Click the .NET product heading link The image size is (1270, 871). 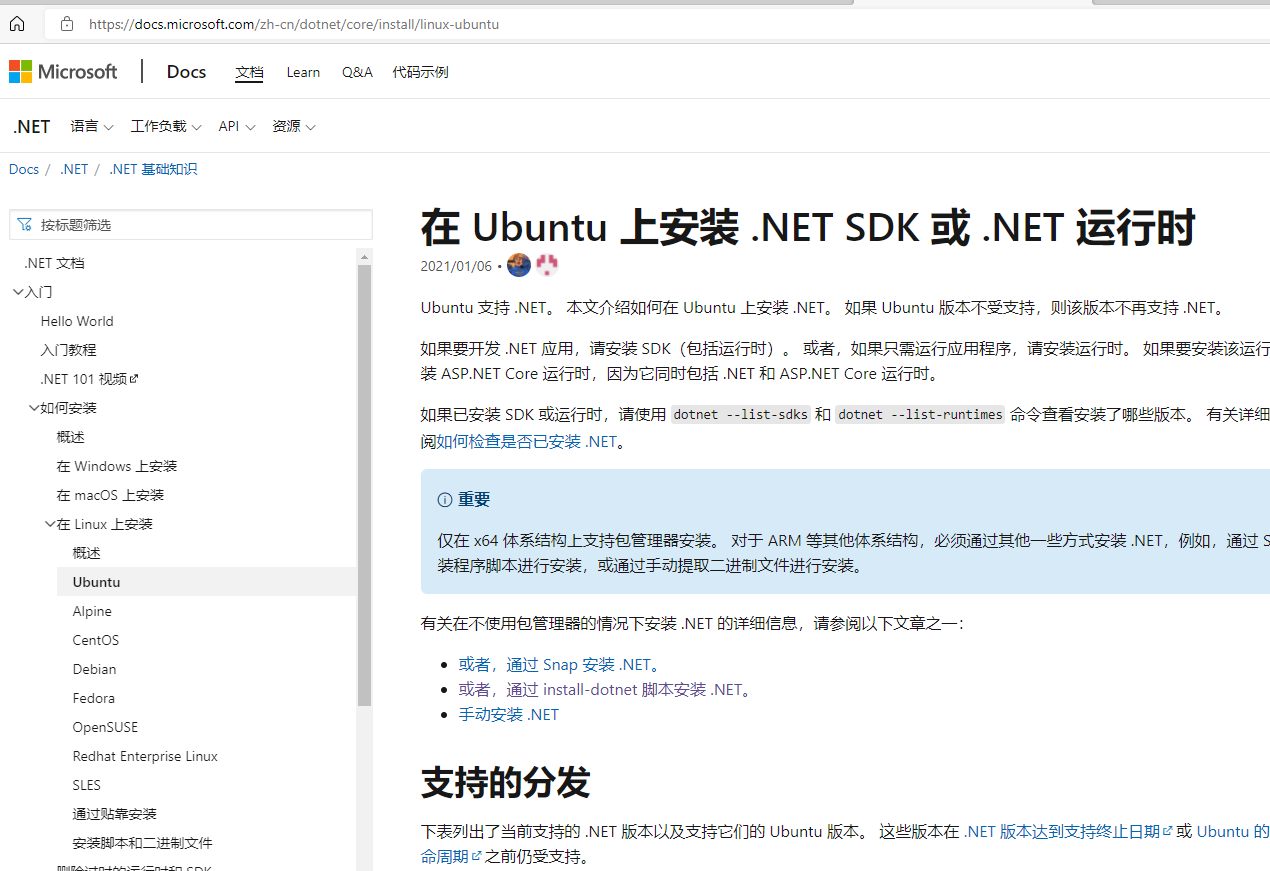[31, 127]
